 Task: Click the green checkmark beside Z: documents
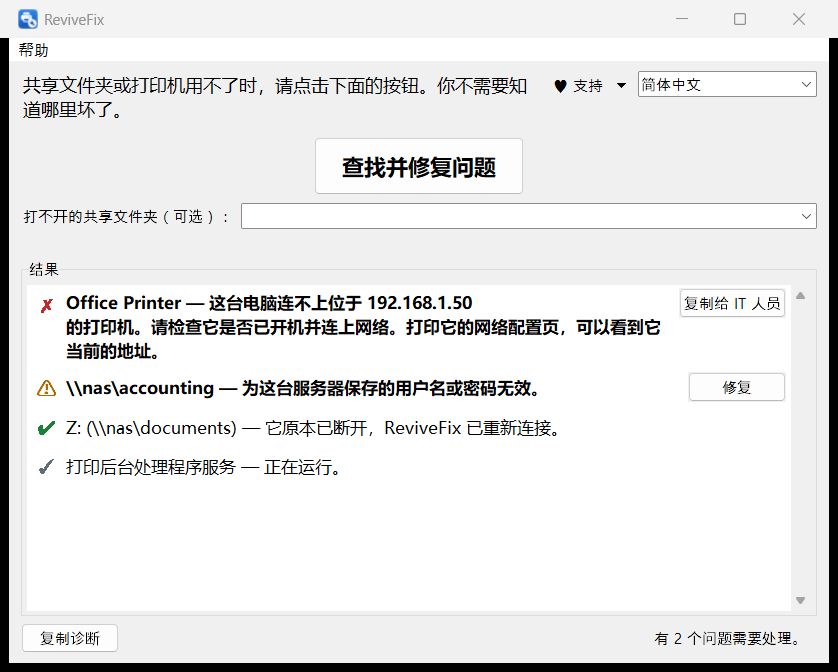point(46,428)
